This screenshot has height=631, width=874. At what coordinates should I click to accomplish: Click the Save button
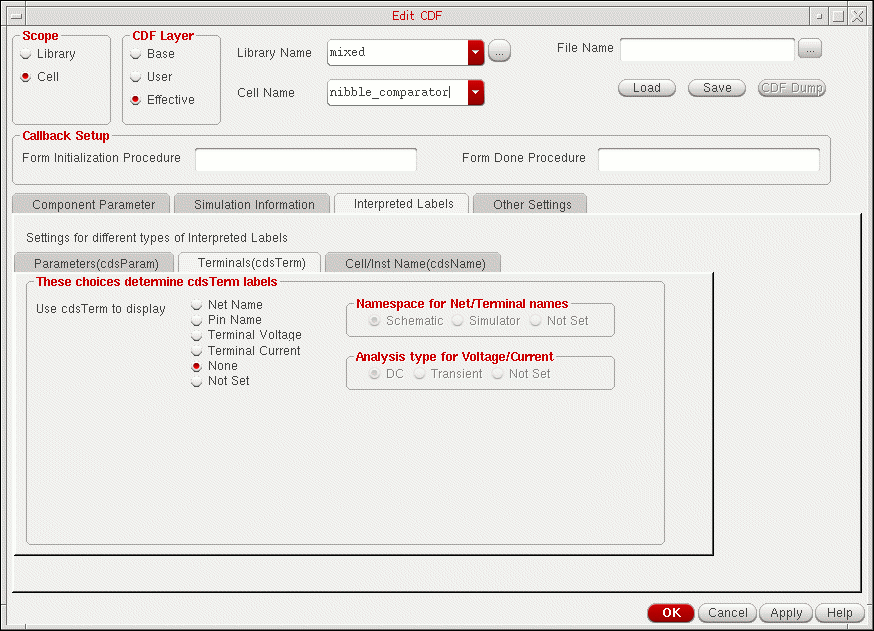(x=716, y=88)
